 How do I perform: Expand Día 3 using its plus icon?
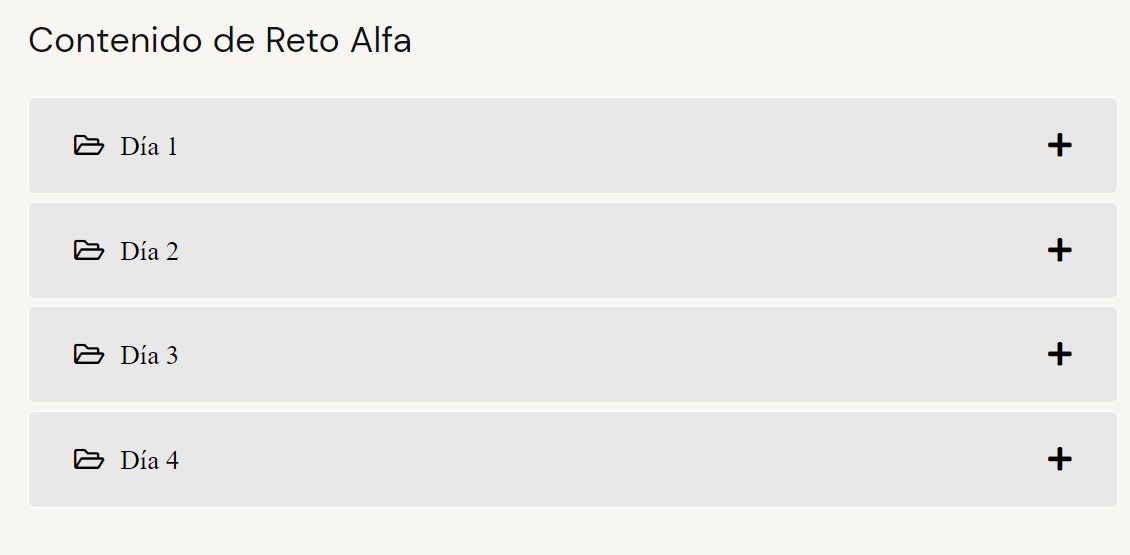point(1059,355)
